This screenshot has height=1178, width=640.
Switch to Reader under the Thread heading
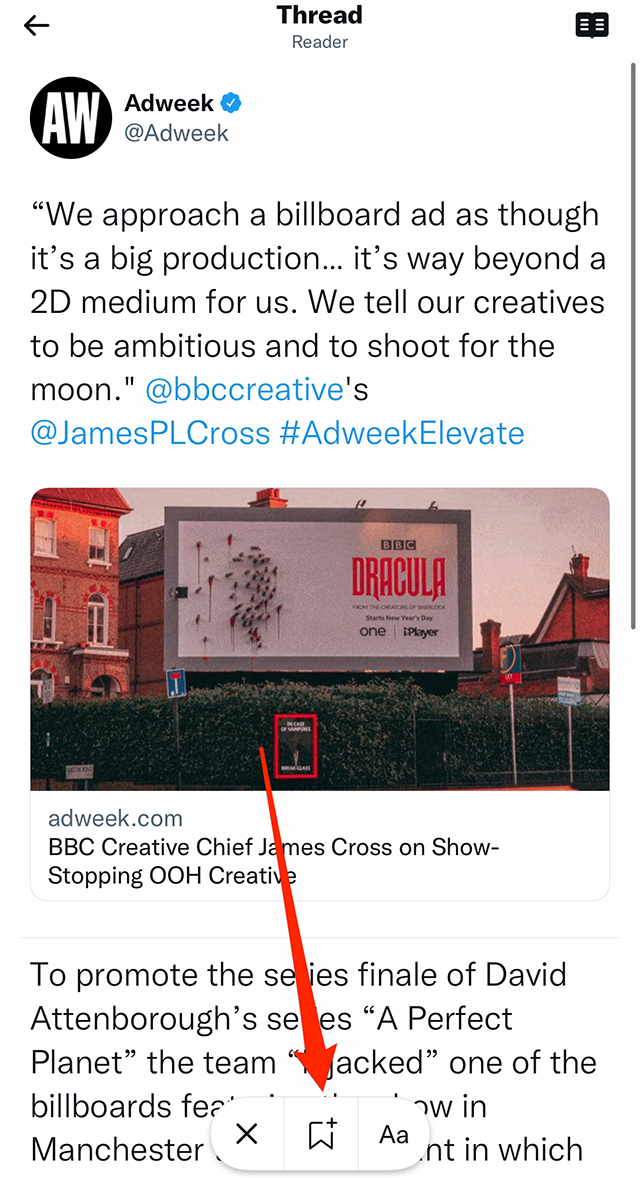point(319,42)
